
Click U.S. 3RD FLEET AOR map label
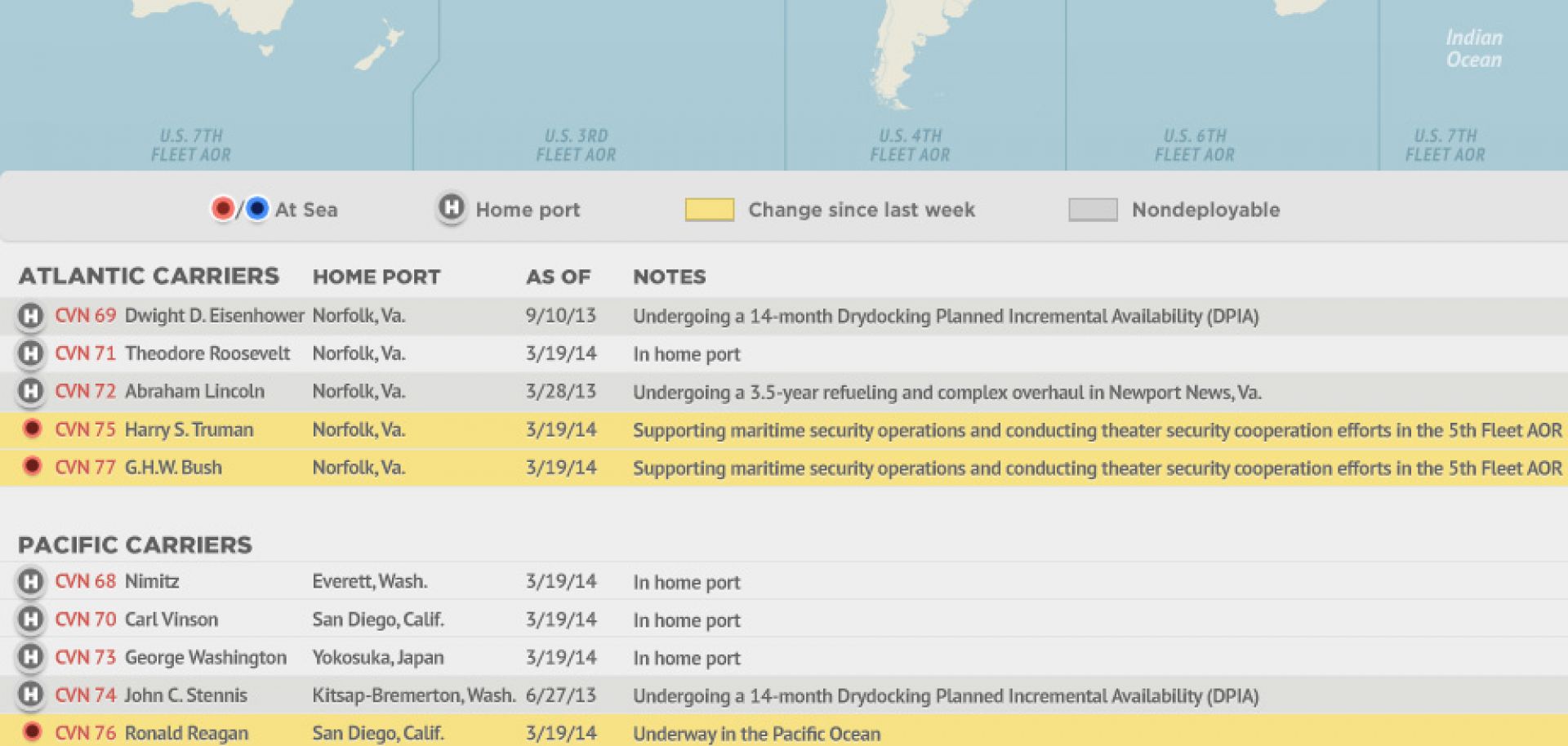tap(576, 145)
